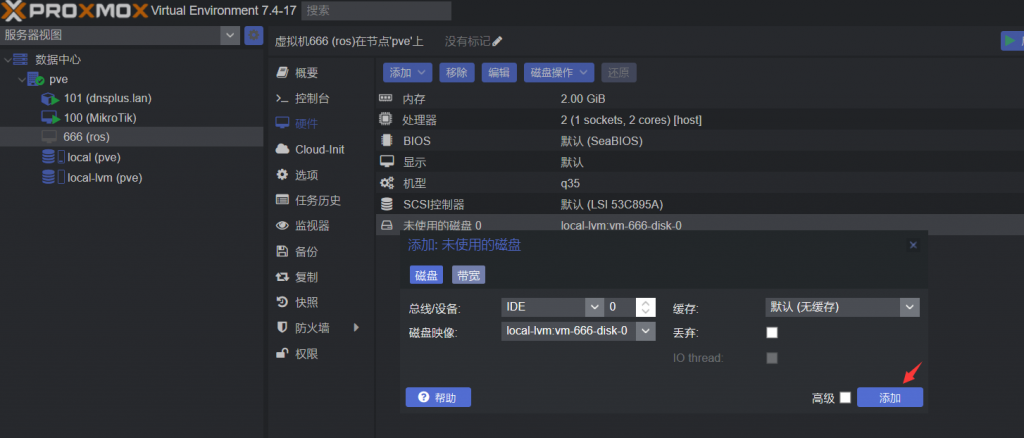Toggle the Advanced (高级) checkbox
The height and width of the screenshot is (438, 1024).
point(845,398)
